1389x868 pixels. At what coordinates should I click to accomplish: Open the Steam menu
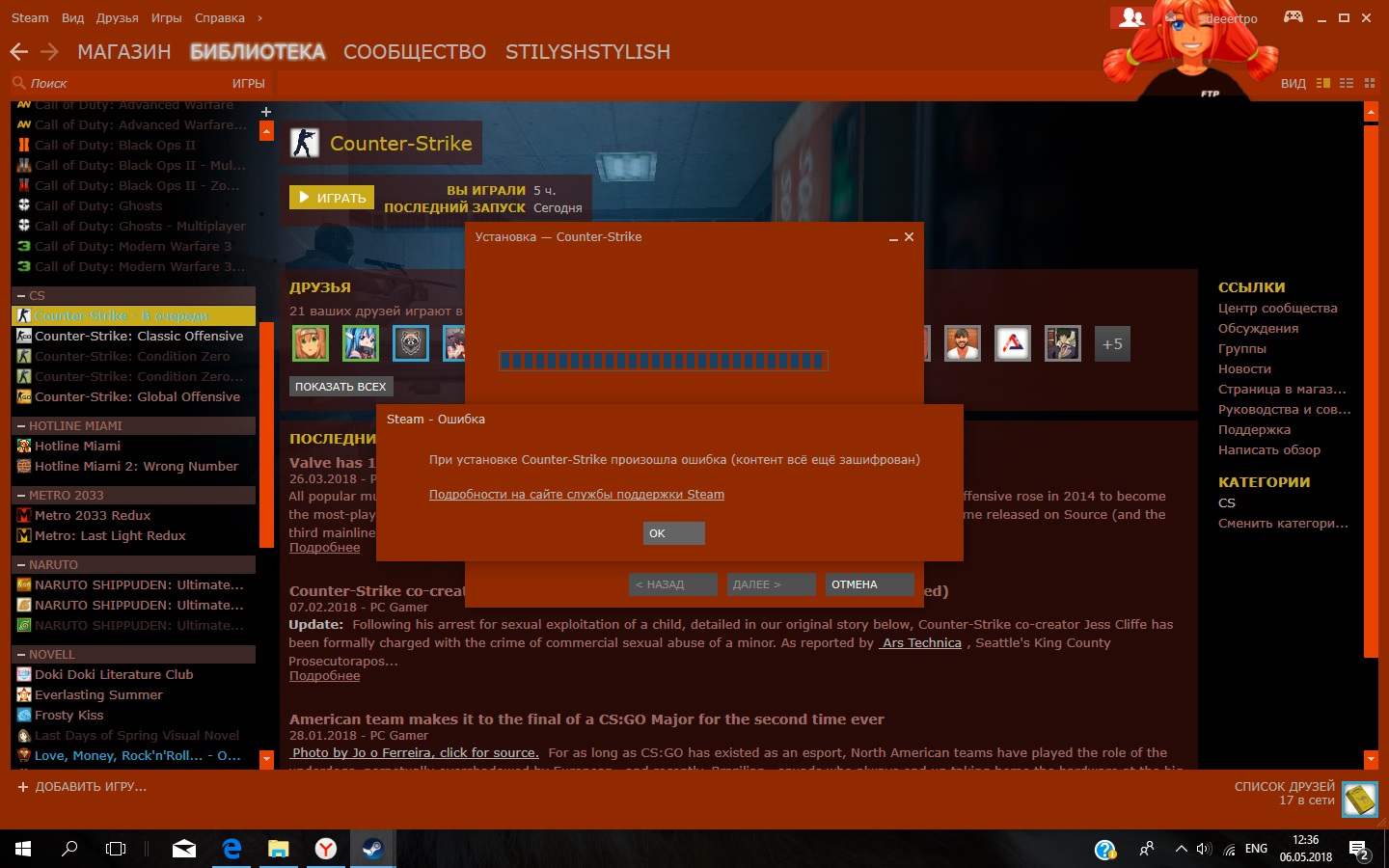point(30,17)
